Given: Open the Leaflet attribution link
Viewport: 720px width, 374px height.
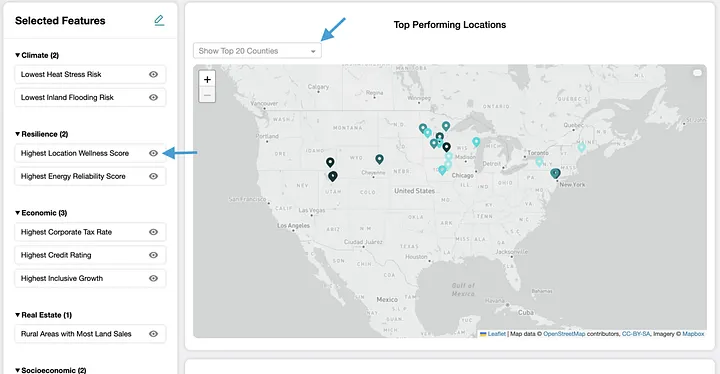Looking at the screenshot, I should (496, 334).
